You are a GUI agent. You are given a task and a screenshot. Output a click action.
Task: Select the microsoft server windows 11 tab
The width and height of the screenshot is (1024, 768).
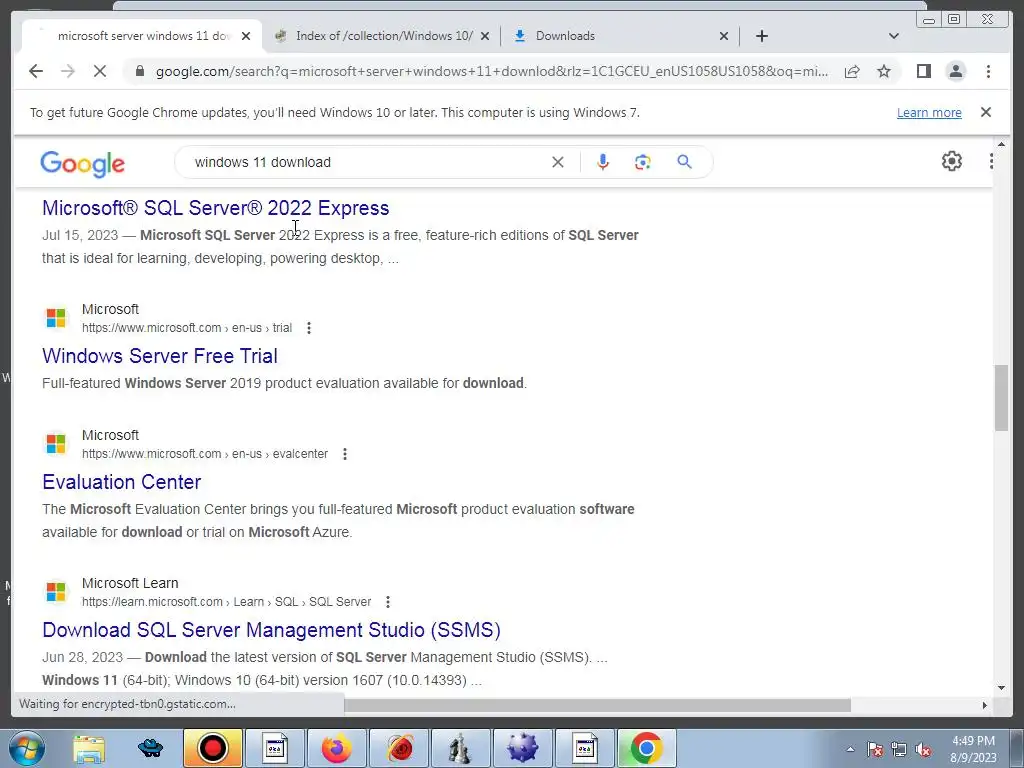tap(144, 36)
